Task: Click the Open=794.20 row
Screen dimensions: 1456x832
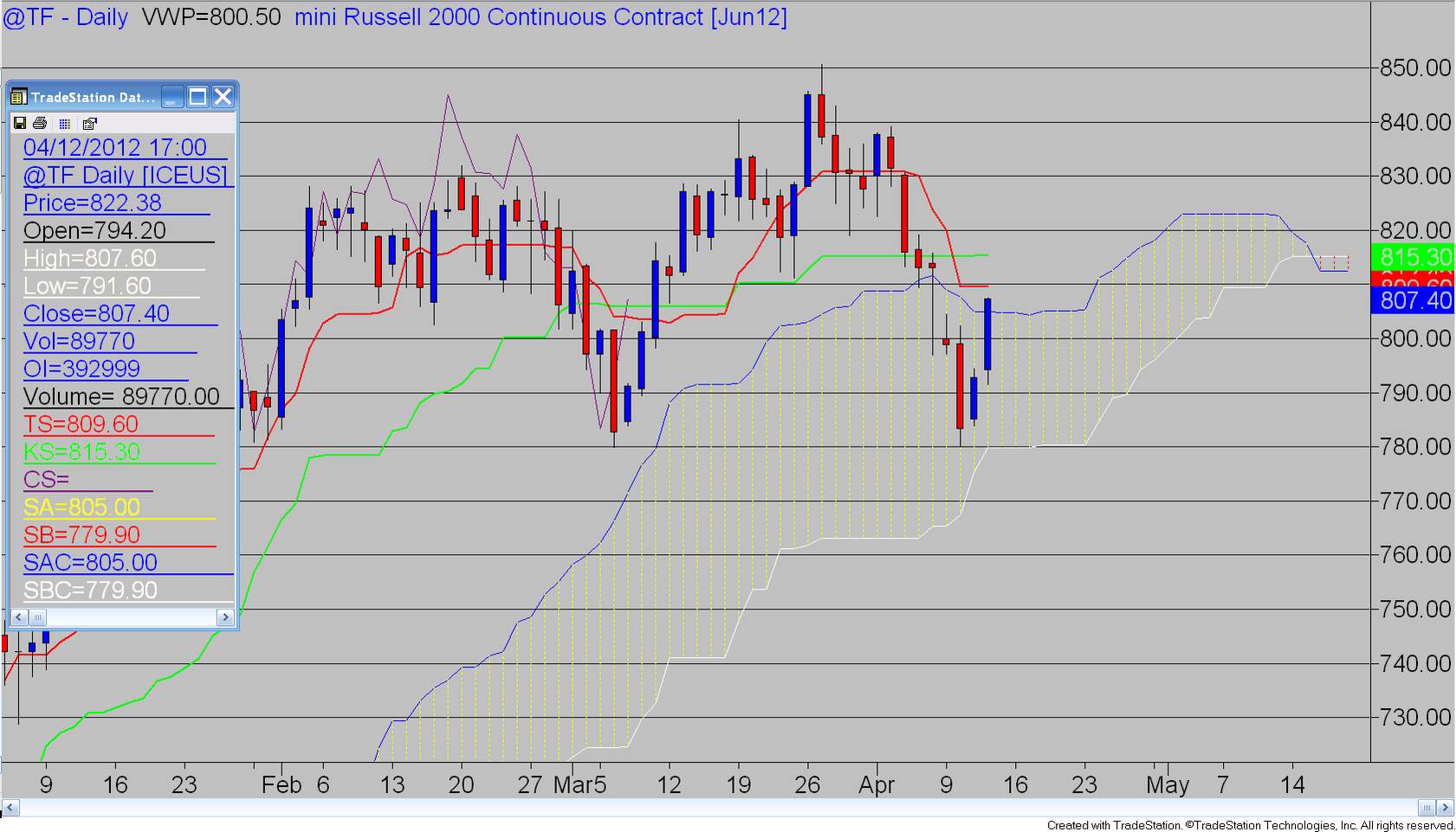Action: click(94, 230)
